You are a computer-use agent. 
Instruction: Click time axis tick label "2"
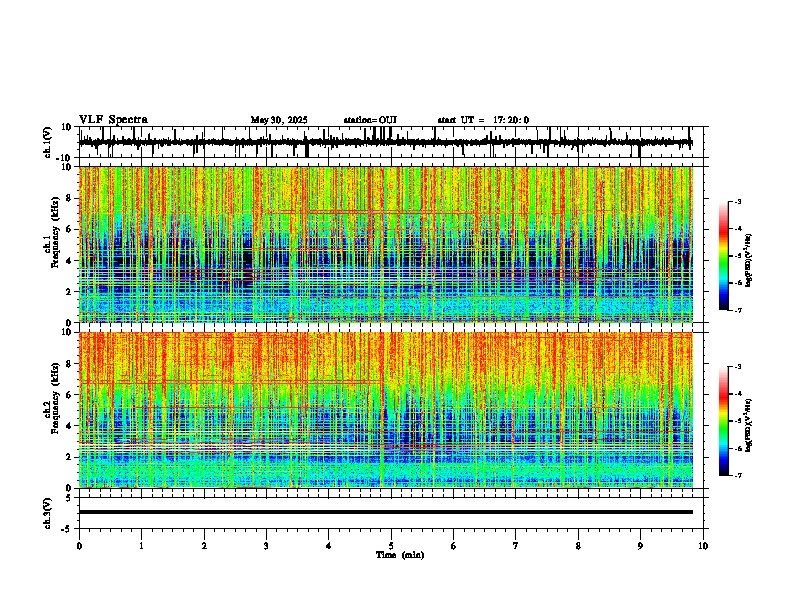[x=204, y=546]
